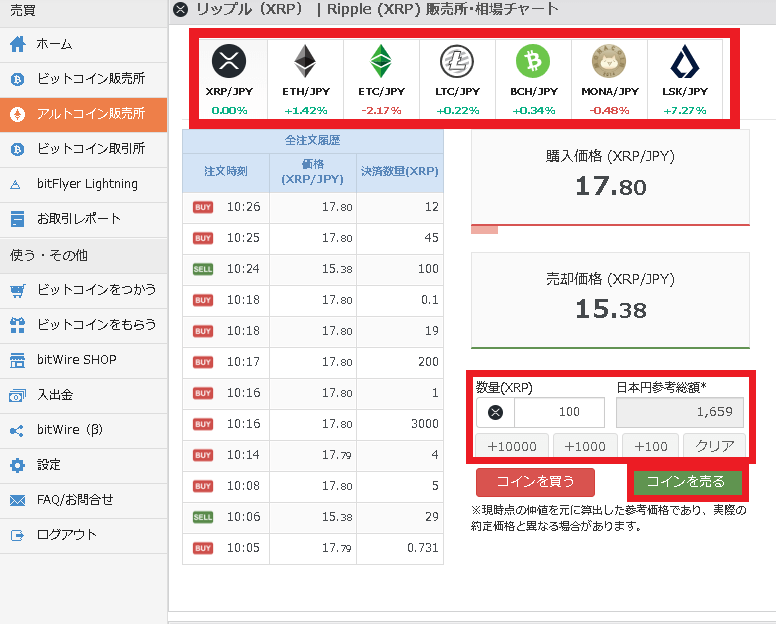
Task: Open FAQ/お問合せ menu item
Action: click(x=83, y=501)
